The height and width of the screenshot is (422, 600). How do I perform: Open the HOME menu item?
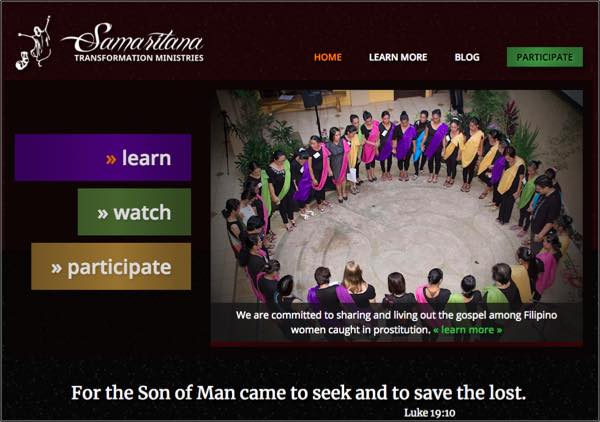328,57
